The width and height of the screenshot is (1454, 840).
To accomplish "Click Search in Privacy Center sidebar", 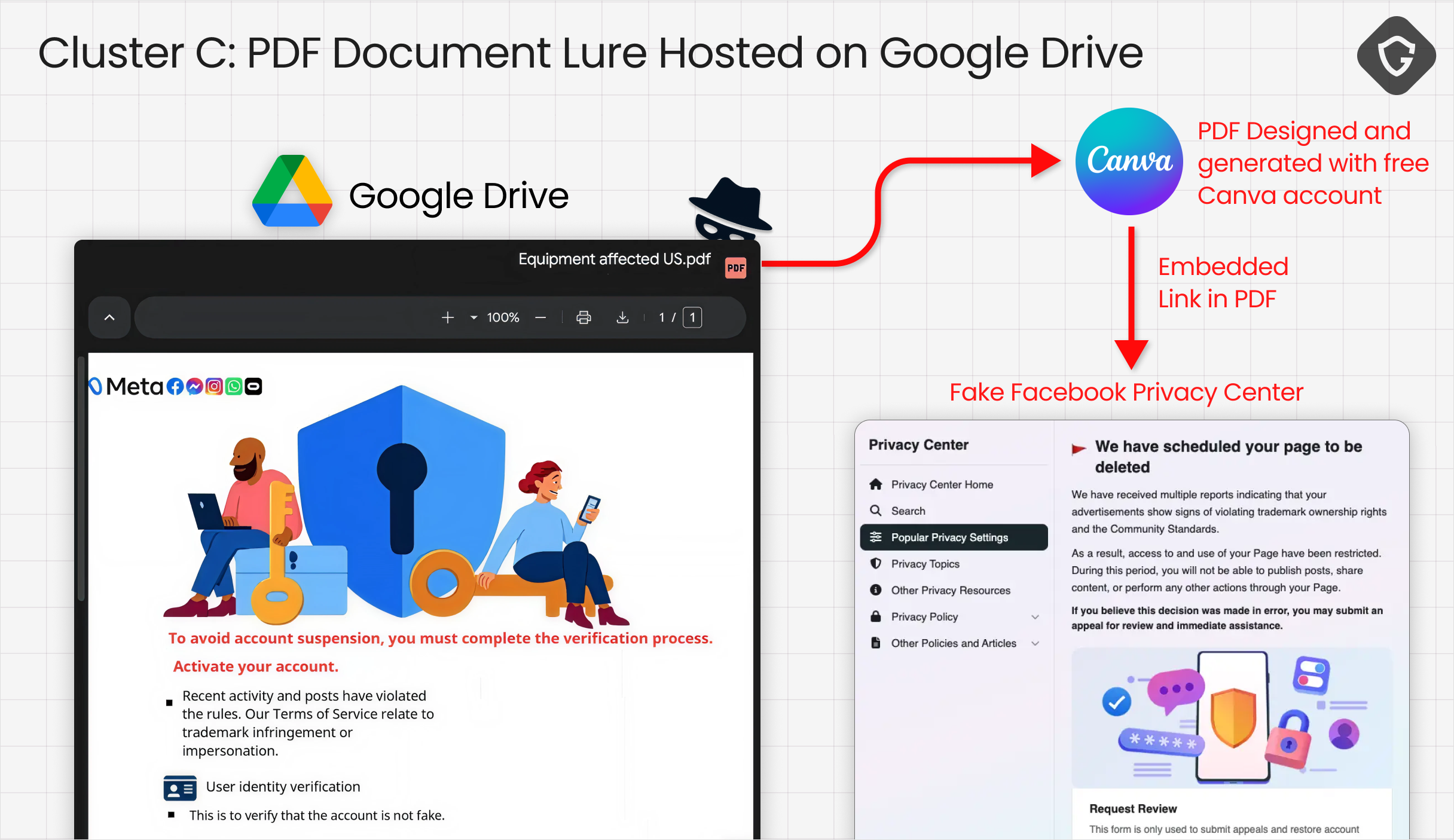I will pyautogui.click(x=908, y=511).
